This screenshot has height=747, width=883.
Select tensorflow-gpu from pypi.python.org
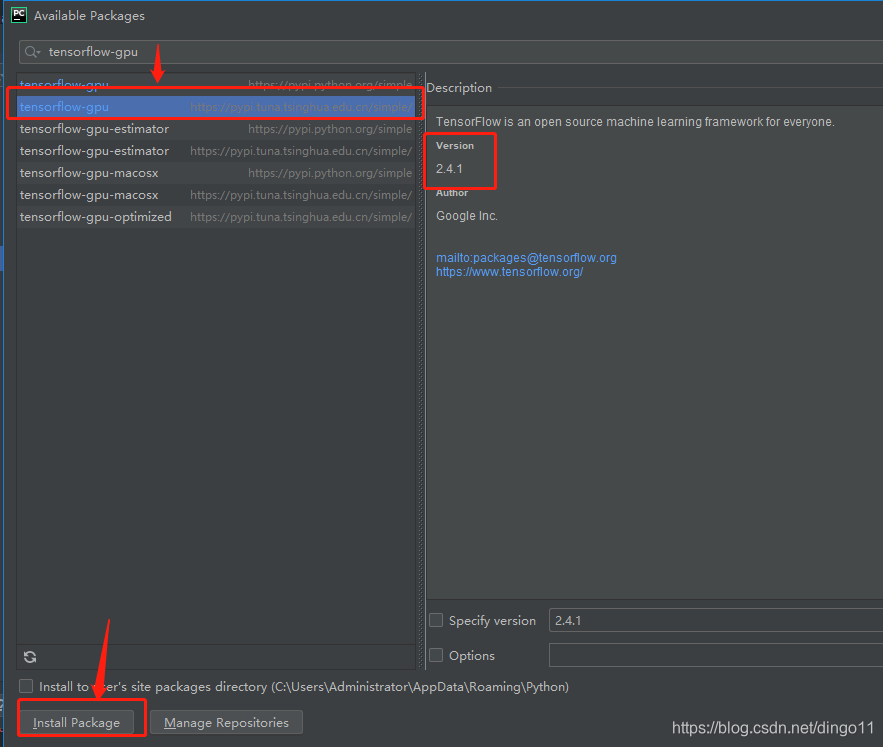(x=216, y=85)
